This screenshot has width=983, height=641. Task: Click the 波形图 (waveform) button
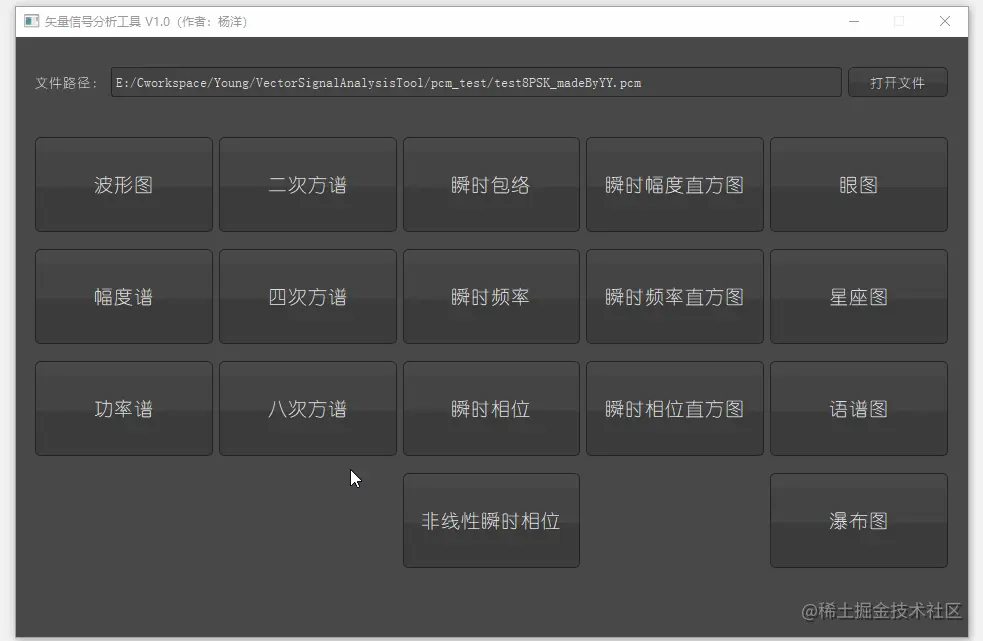tap(123, 184)
